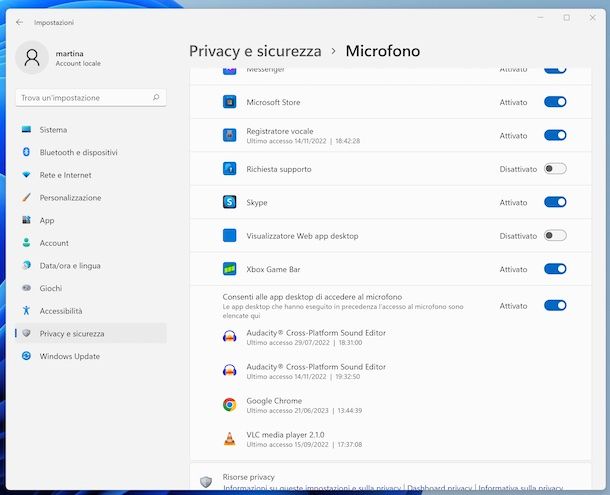Viewport: 610px width, 495px height.
Task: Click the Risorse privacy shield icon
Action: click(206, 482)
